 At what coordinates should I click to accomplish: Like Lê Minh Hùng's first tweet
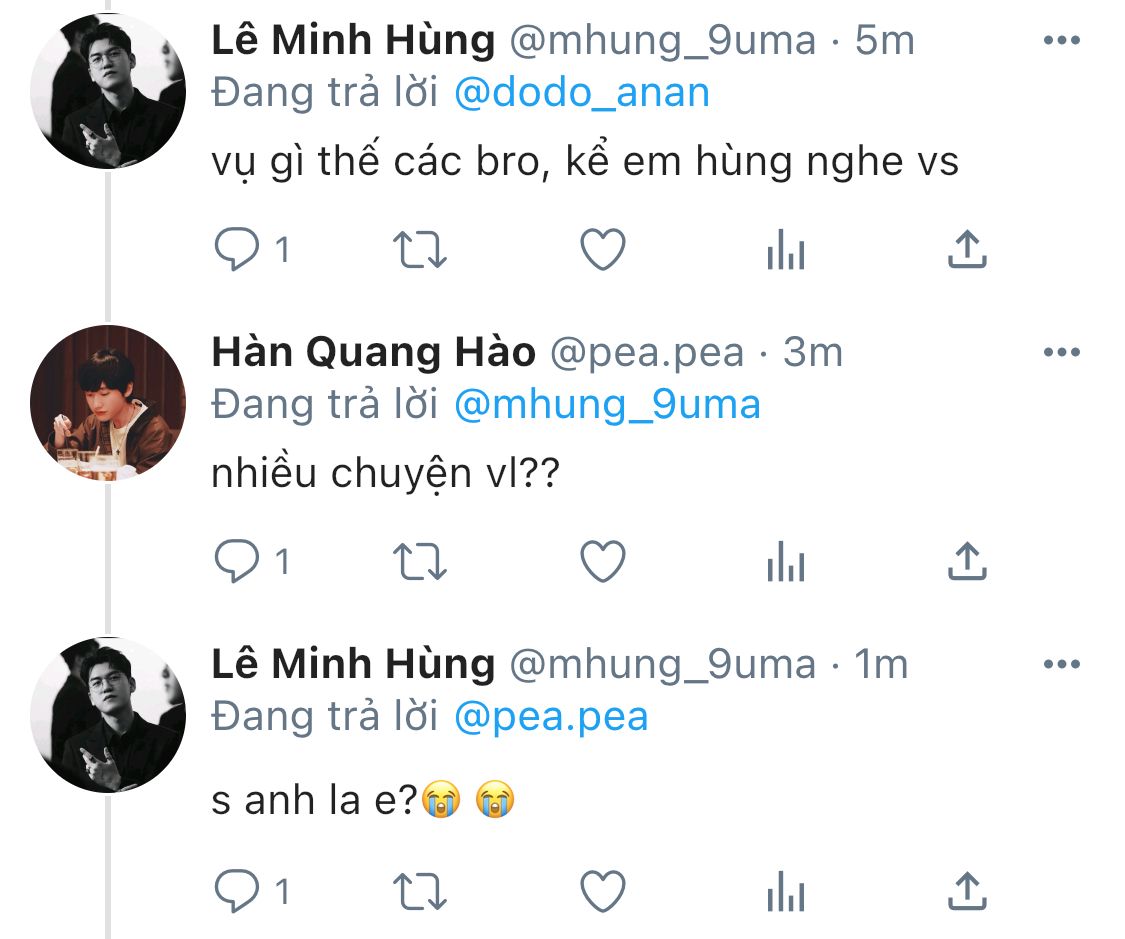click(603, 250)
